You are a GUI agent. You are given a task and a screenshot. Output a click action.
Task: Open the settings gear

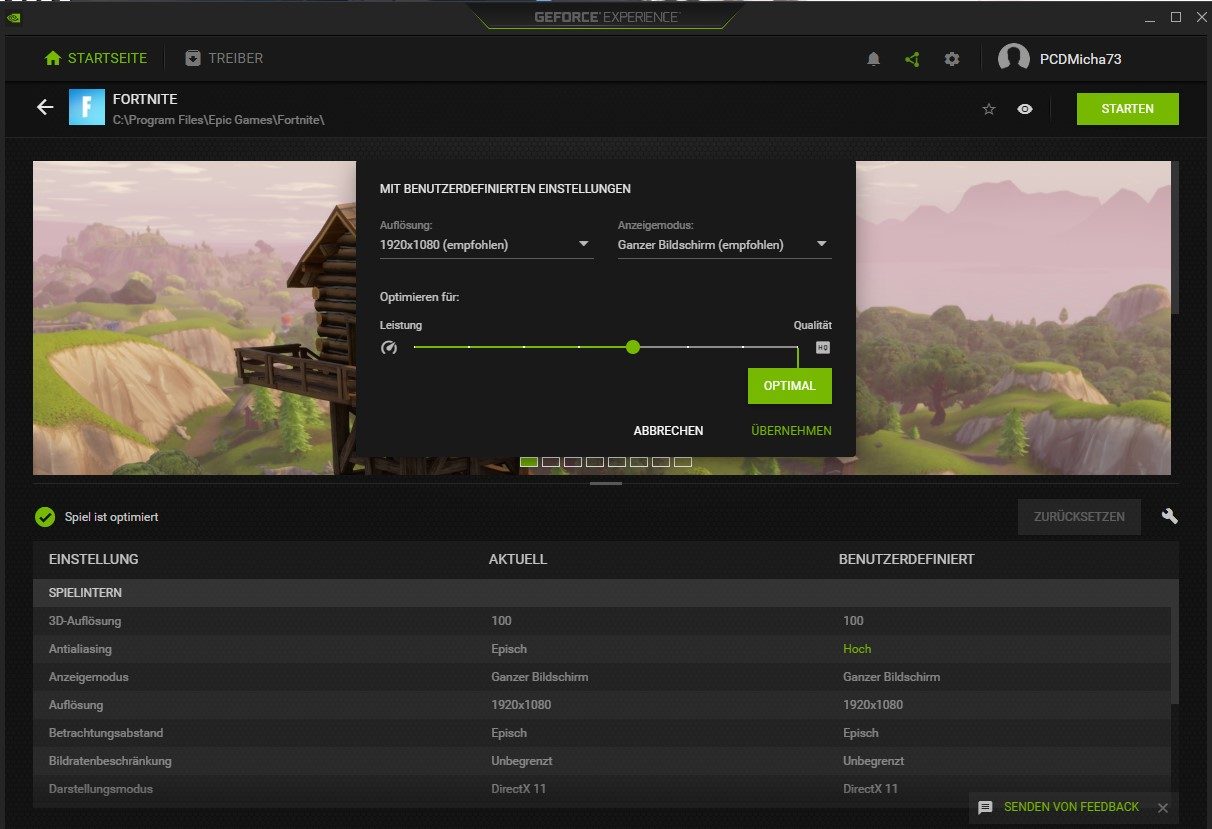pyautogui.click(x=952, y=59)
